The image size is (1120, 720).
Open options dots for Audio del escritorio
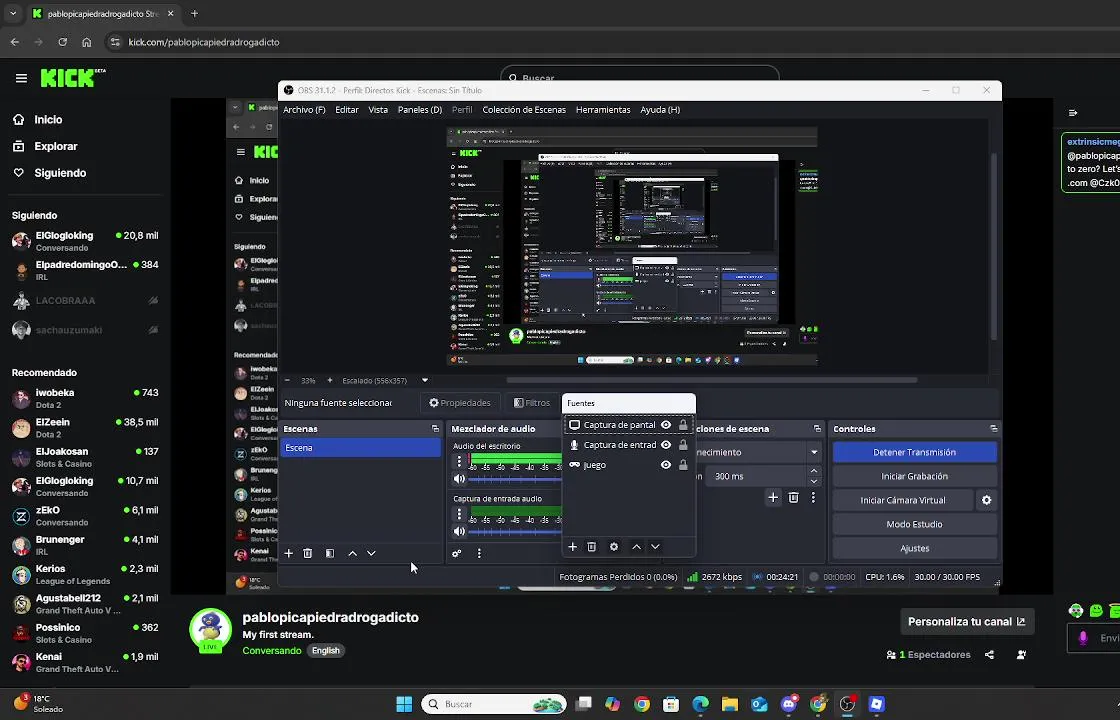pyautogui.click(x=459, y=461)
